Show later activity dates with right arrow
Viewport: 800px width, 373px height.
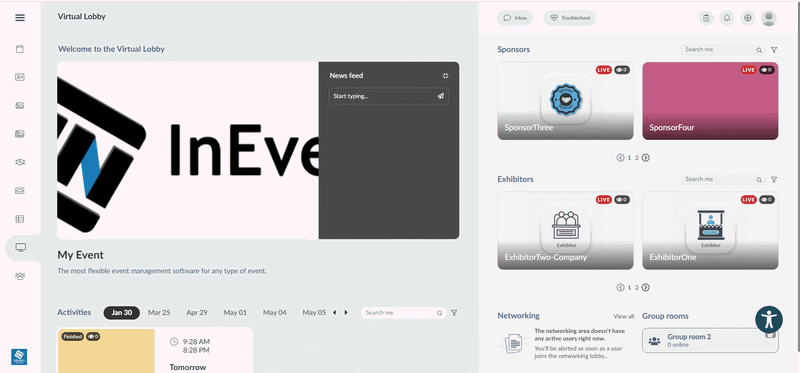point(346,312)
